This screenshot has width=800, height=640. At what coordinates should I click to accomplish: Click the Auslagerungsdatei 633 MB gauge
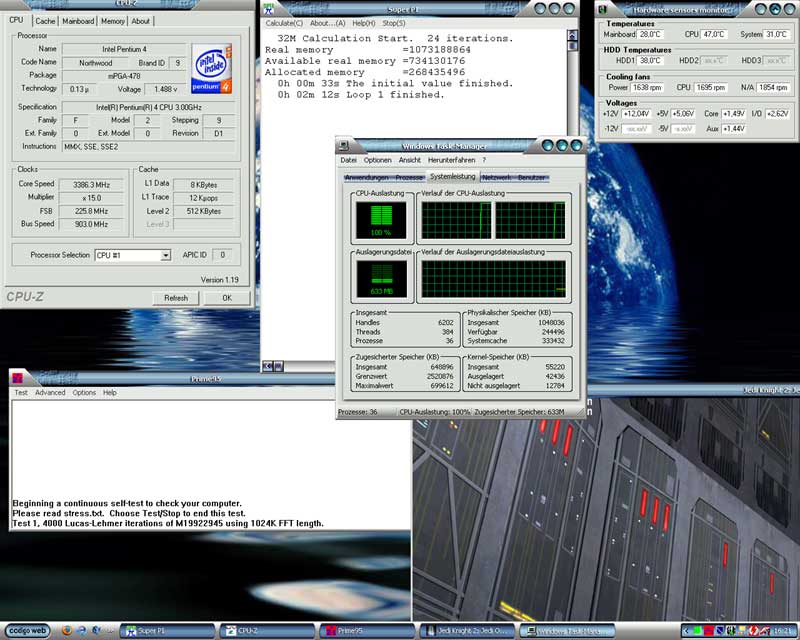pos(381,279)
